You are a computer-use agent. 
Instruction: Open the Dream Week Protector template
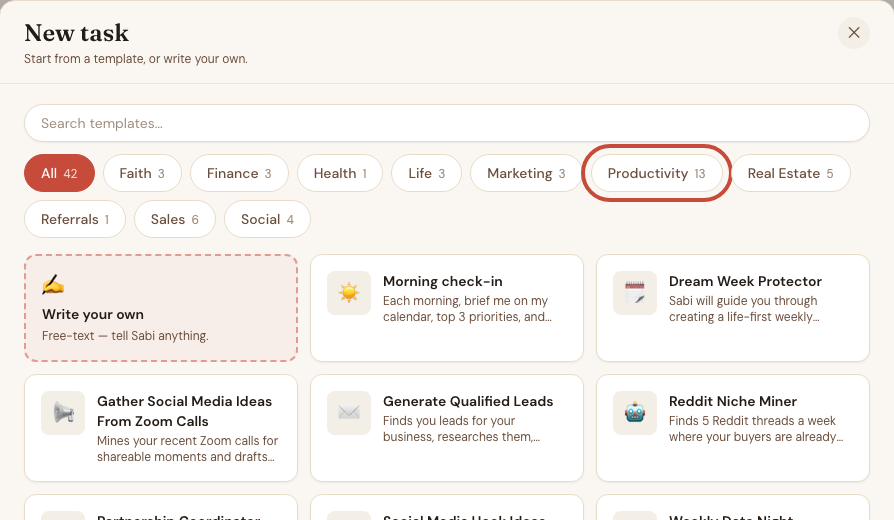tap(733, 308)
